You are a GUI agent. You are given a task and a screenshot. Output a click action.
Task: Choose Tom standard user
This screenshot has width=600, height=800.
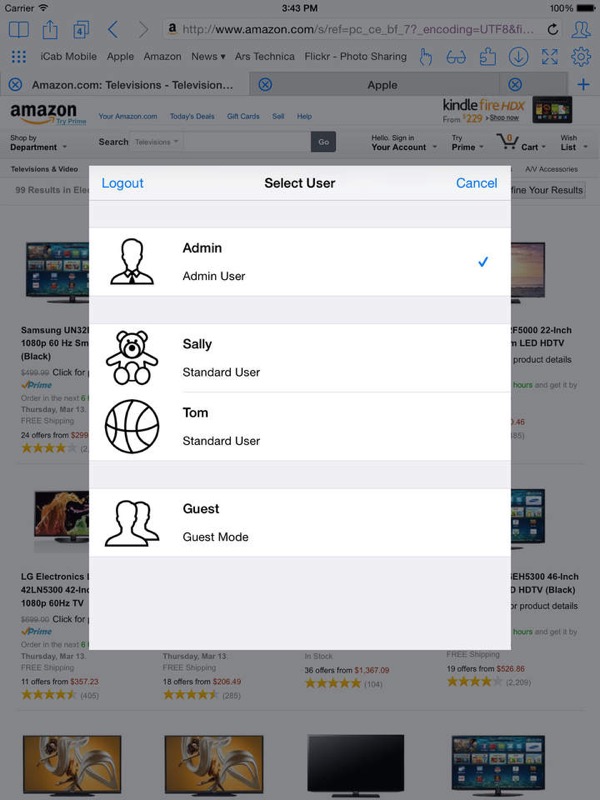click(x=300, y=427)
